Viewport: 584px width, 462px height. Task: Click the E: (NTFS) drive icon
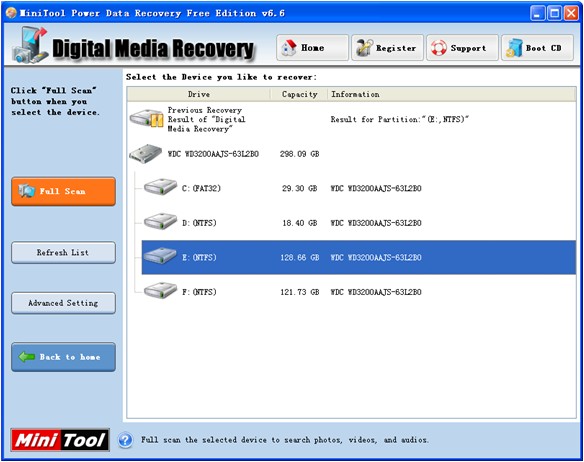click(161, 256)
